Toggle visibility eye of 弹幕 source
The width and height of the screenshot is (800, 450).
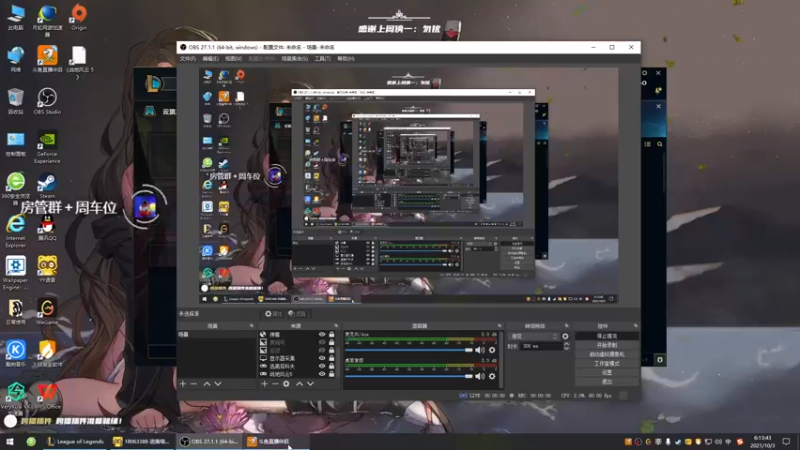pos(322,335)
